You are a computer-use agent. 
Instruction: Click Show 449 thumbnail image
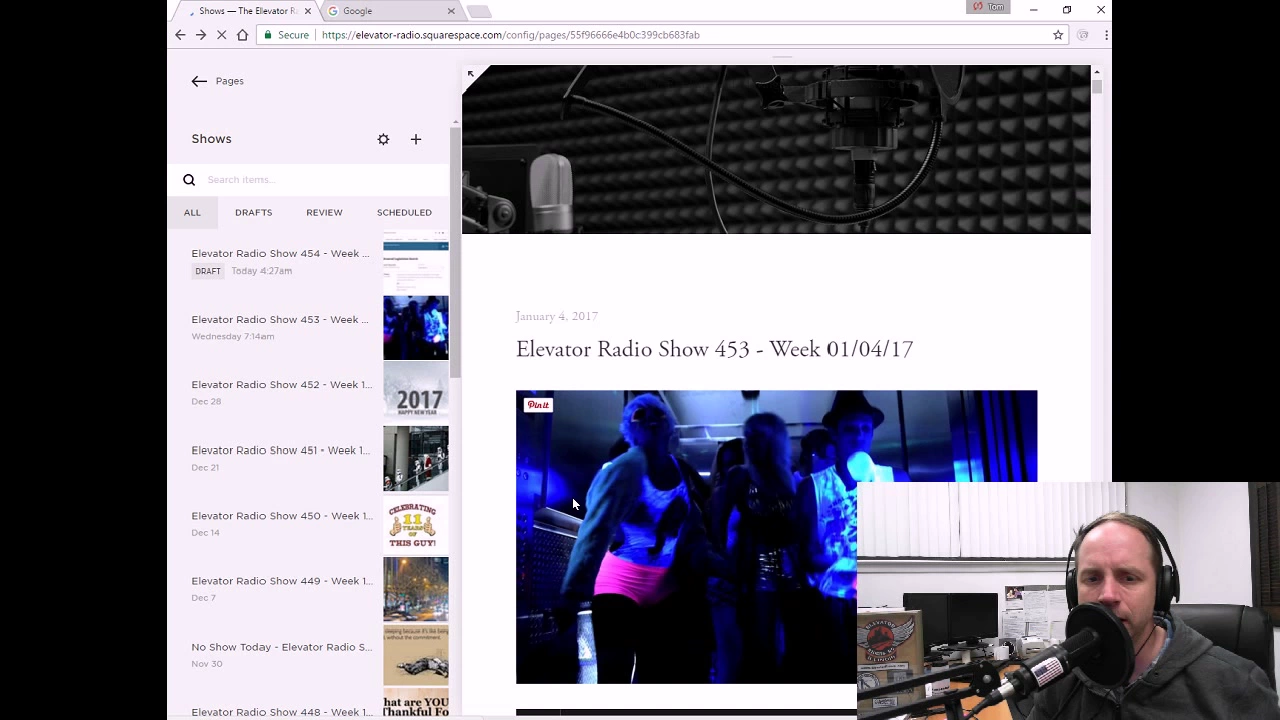point(416,589)
